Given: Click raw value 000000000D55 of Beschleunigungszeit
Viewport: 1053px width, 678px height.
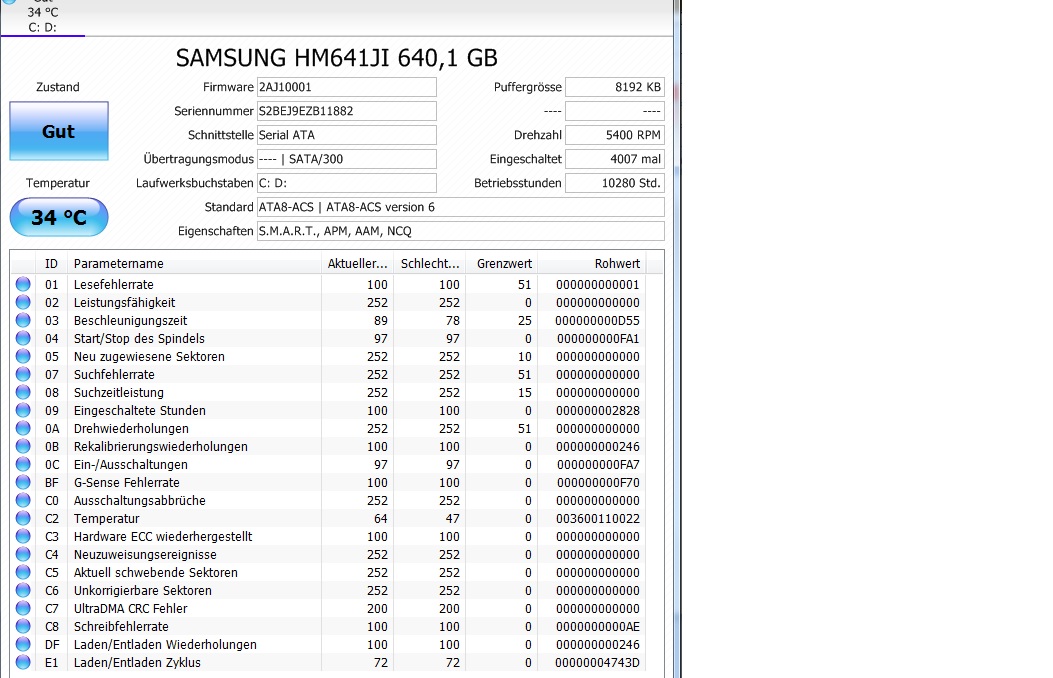Looking at the screenshot, I should (598, 321).
